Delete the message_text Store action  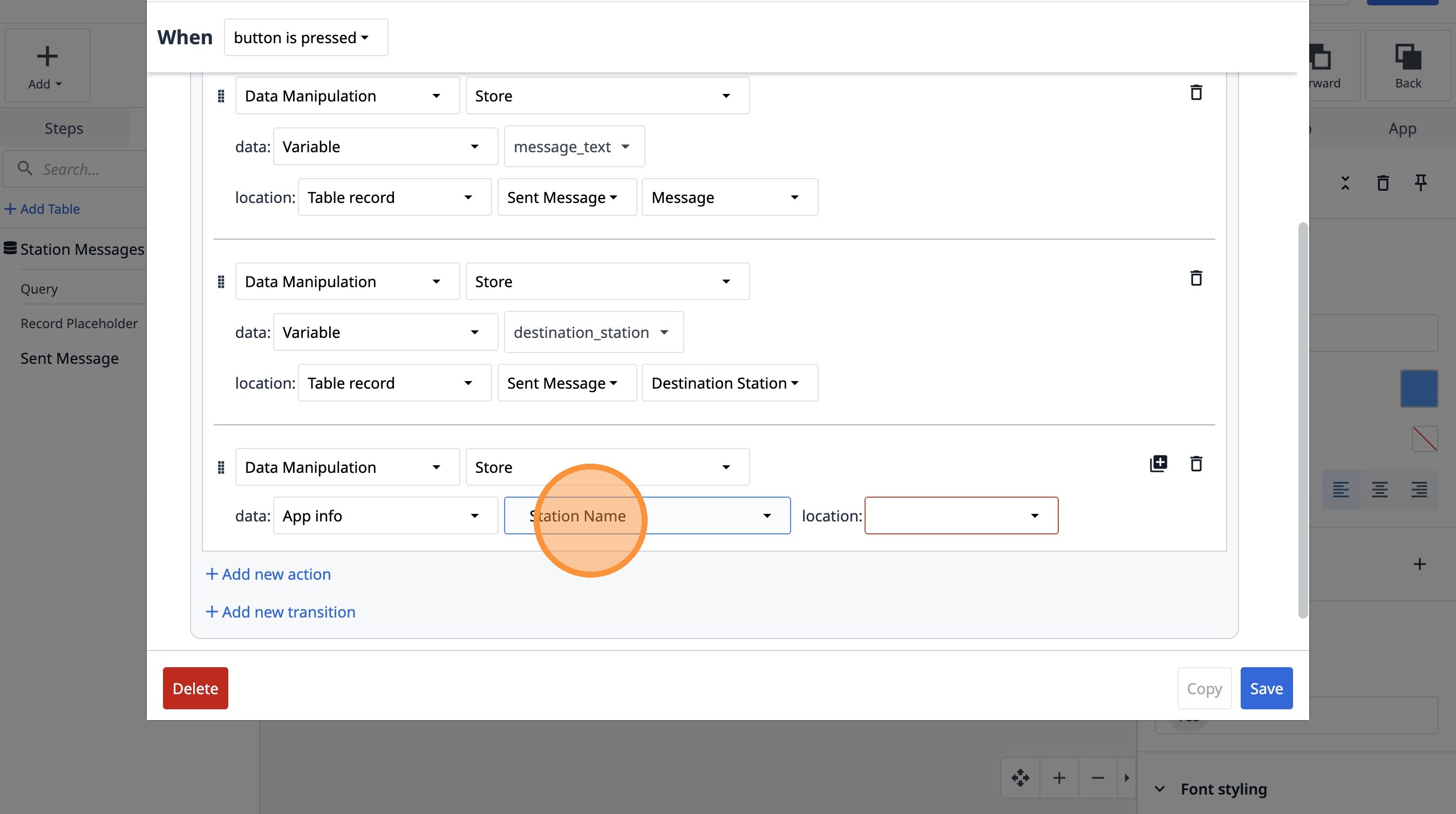(1195, 93)
